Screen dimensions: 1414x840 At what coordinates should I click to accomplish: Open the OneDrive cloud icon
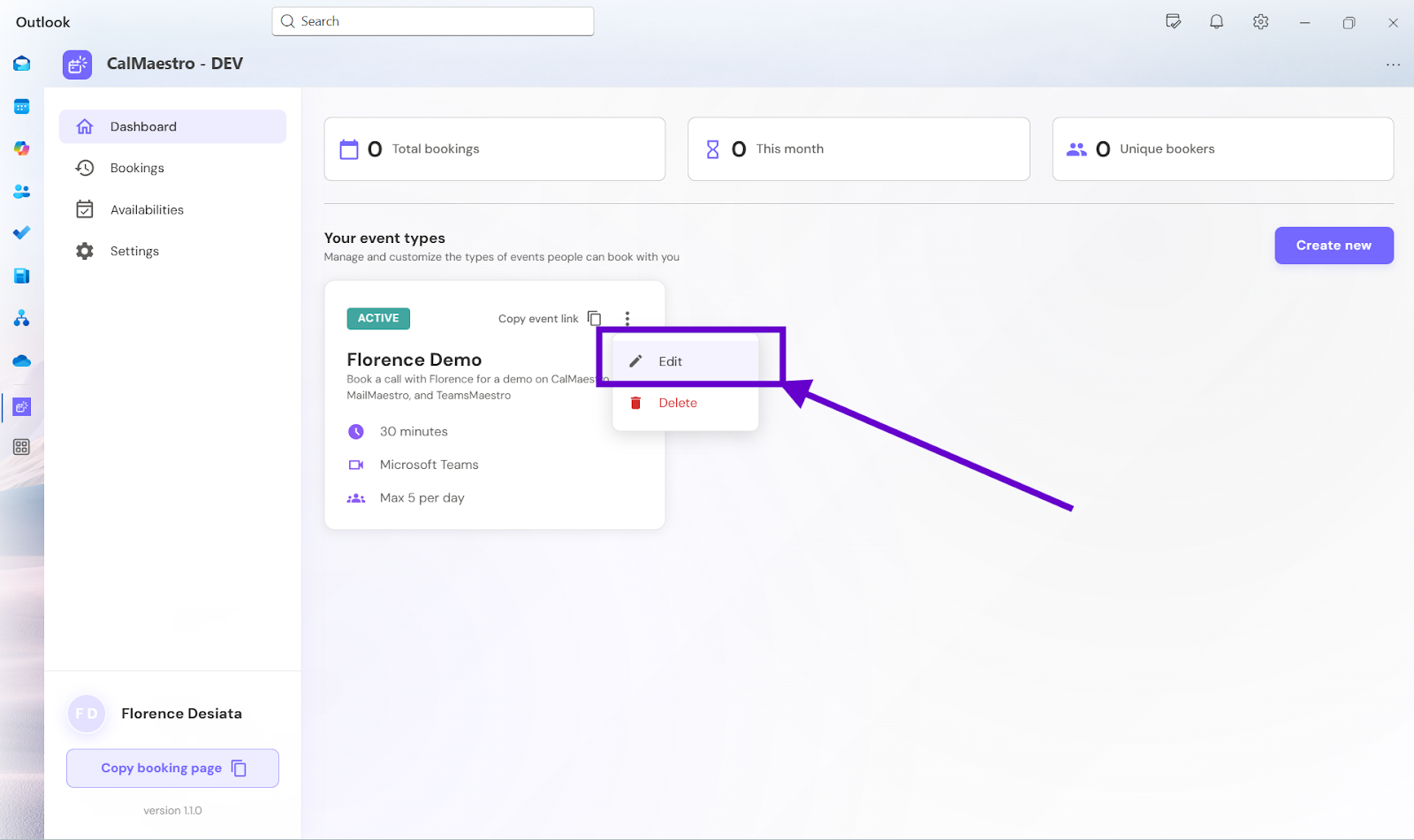22,360
